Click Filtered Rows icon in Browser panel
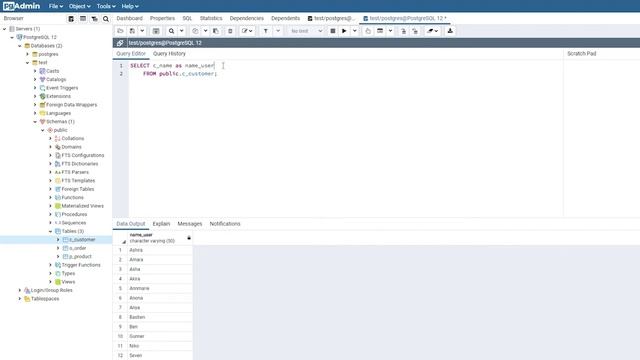This screenshot has width=640, height=360. (94, 19)
